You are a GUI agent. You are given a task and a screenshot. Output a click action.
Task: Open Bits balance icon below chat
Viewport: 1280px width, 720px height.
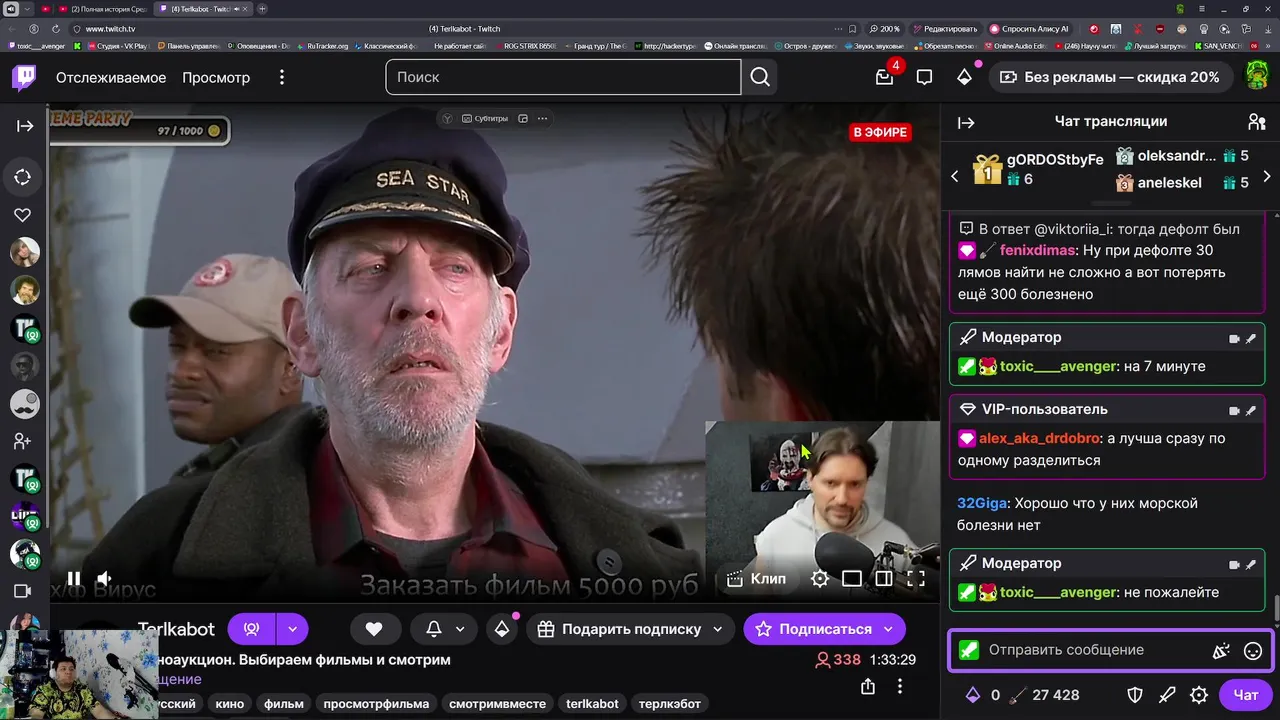[x=972, y=695]
